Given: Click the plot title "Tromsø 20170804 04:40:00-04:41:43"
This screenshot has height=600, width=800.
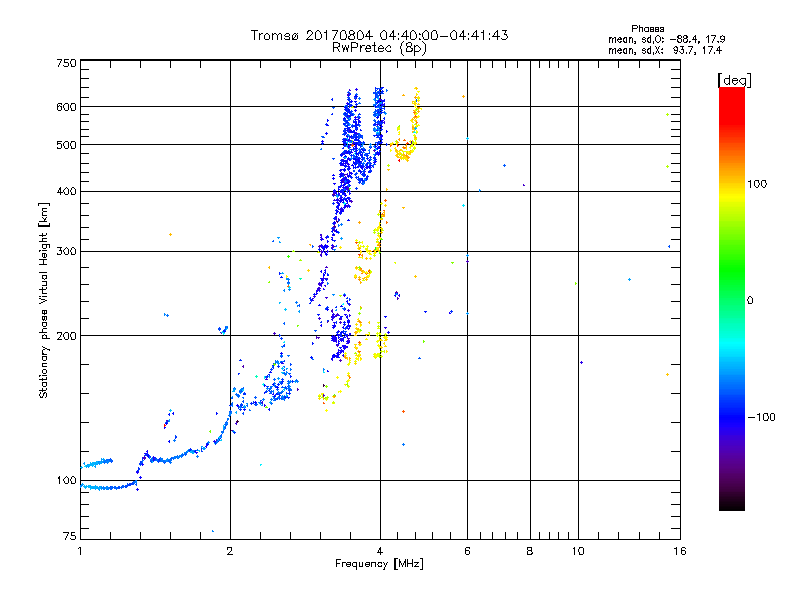Looking at the screenshot, I should pyautogui.click(x=379, y=35).
